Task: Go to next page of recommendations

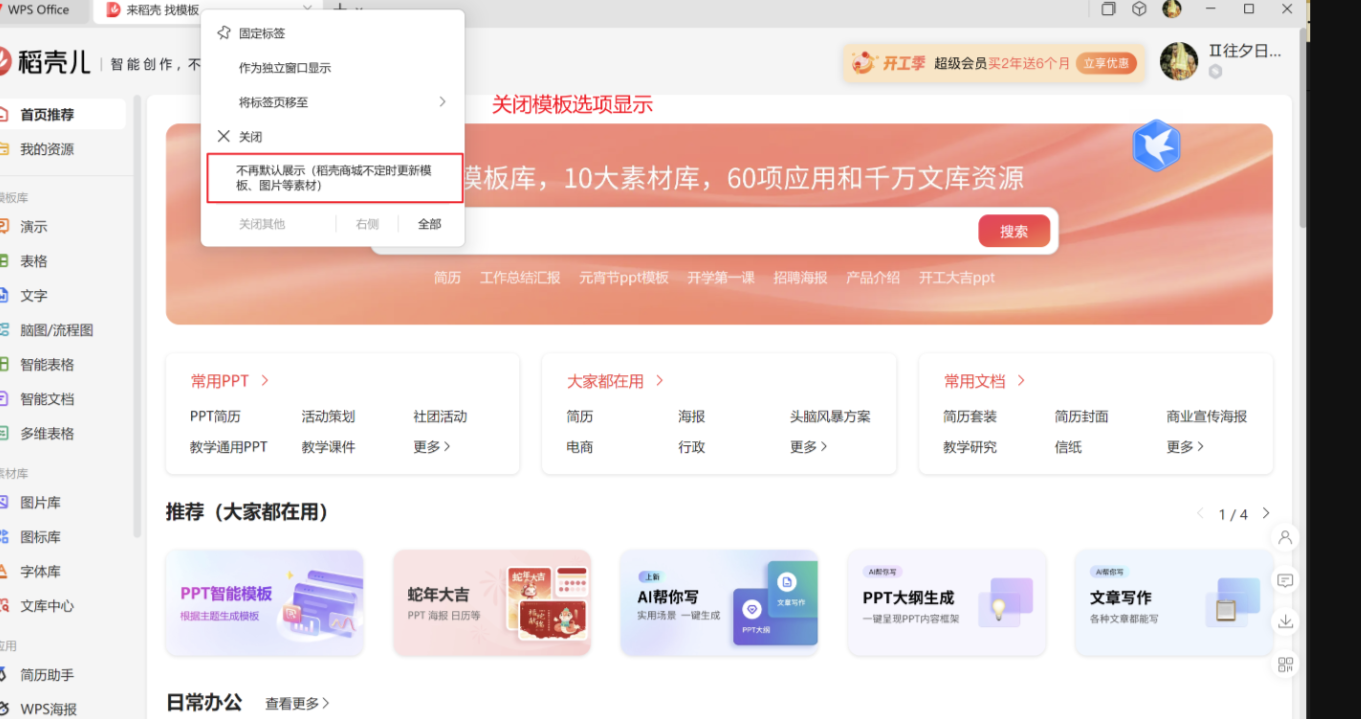Action: coord(1266,513)
